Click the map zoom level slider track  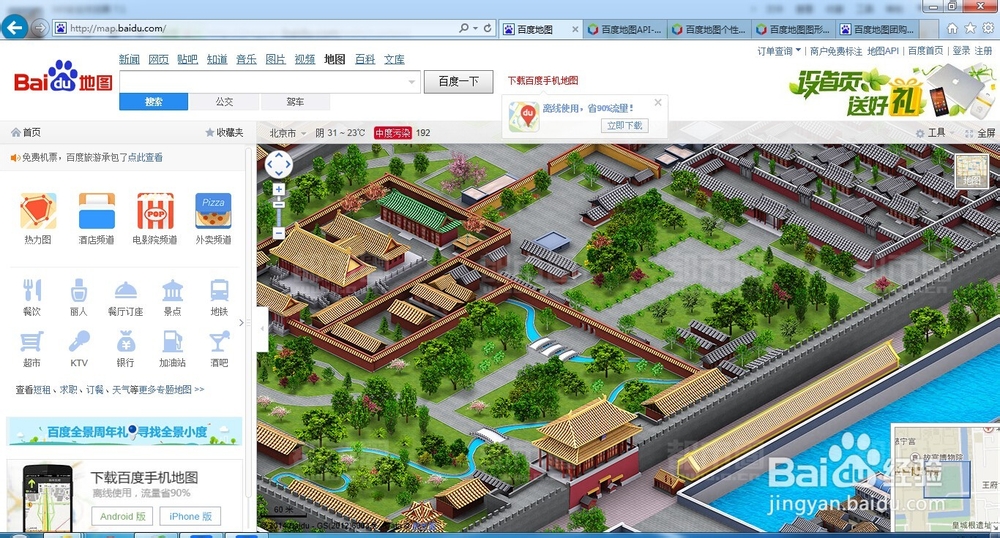point(279,212)
